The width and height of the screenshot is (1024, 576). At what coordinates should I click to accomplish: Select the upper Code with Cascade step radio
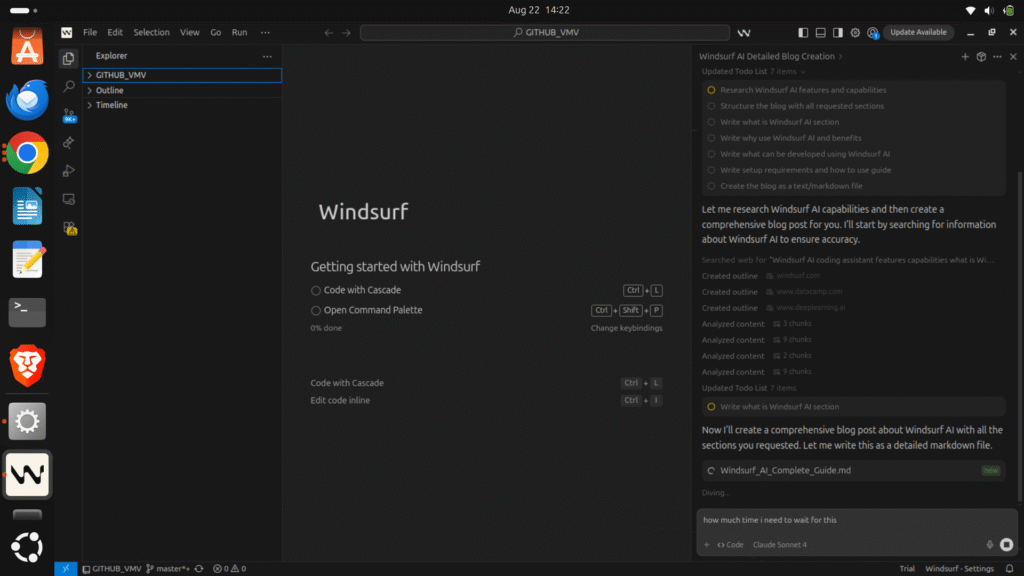click(315, 291)
